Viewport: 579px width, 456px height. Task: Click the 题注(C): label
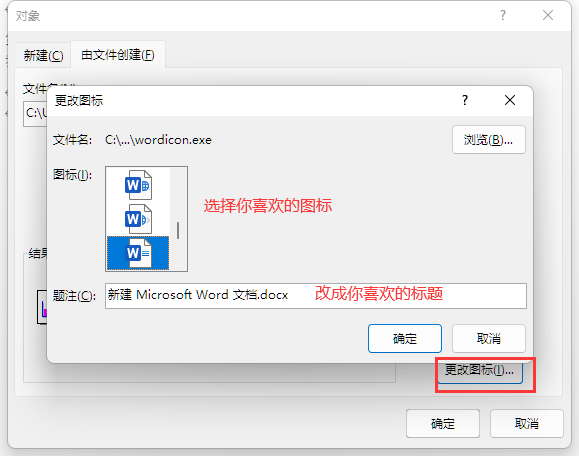pyautogui.click(x=74, y=296)
